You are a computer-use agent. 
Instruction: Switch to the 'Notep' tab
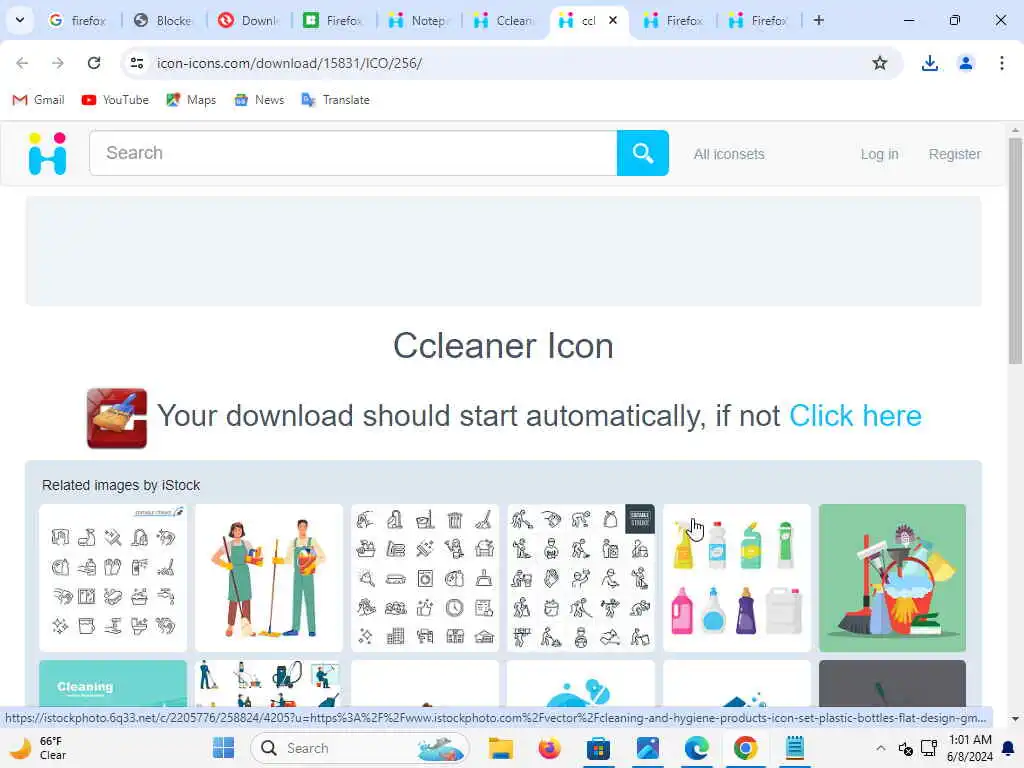coord(419,21)
